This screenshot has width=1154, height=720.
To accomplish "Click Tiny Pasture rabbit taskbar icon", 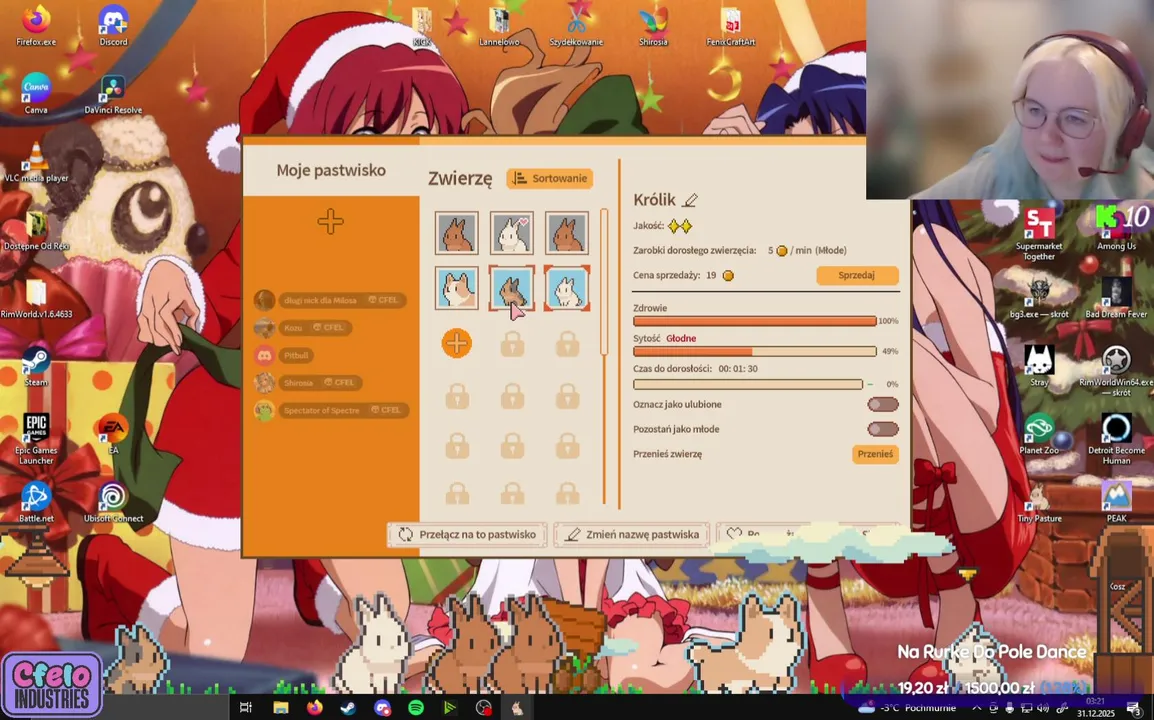I will 517,707.
